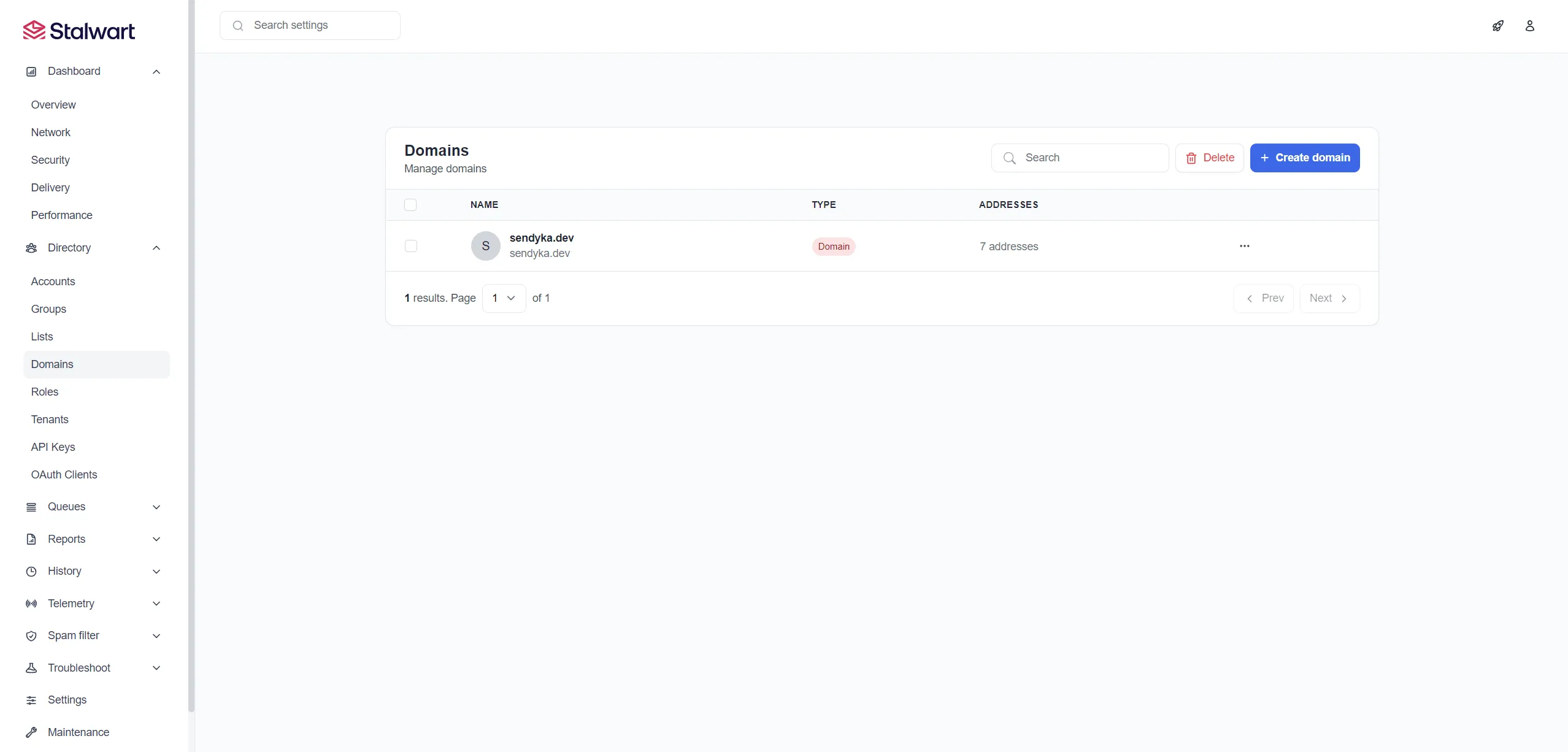Click the ADDRESSES column header
The width and height of the screenshot is (1568, 752).
tap(1009, 205)
